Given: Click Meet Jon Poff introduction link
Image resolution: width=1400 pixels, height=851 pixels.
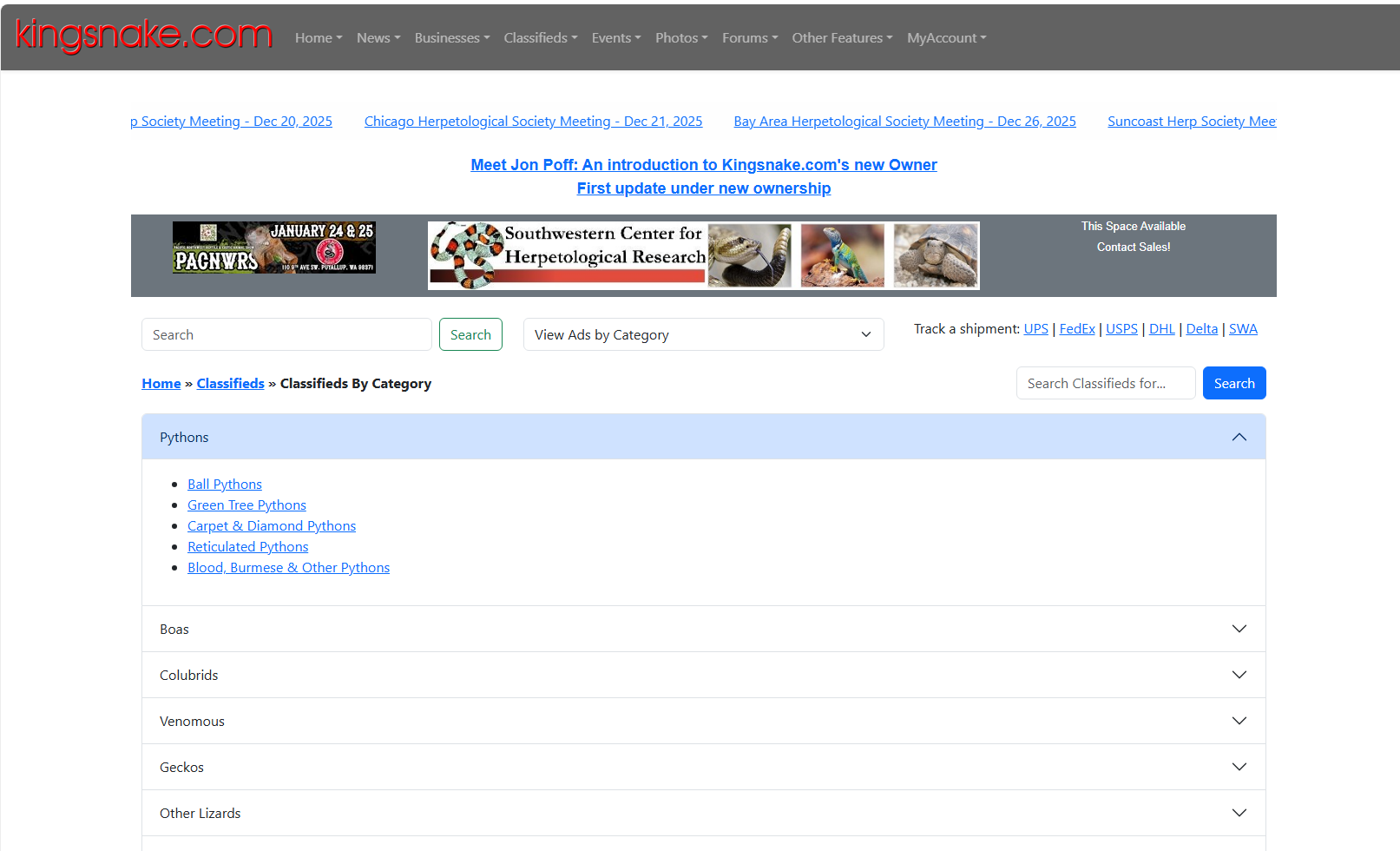Looking at the screenshot, I should coord(703,165).
